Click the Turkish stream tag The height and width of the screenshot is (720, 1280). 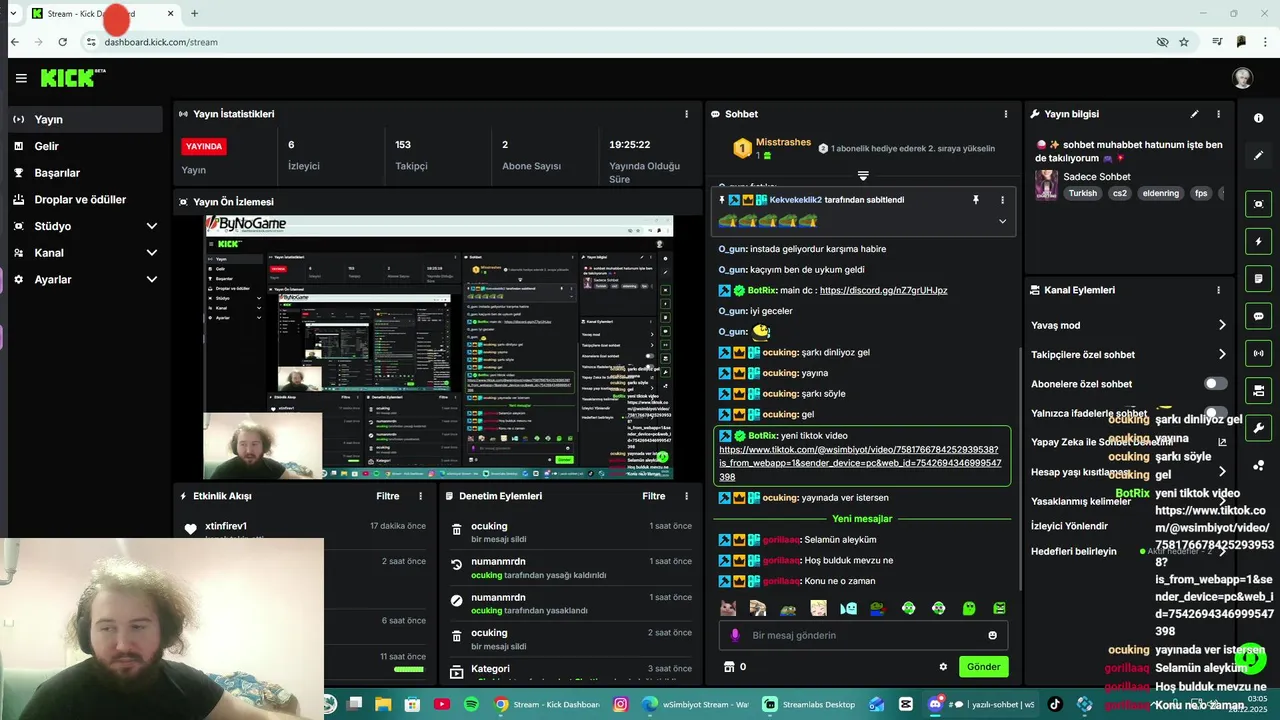pos(1082,193)
